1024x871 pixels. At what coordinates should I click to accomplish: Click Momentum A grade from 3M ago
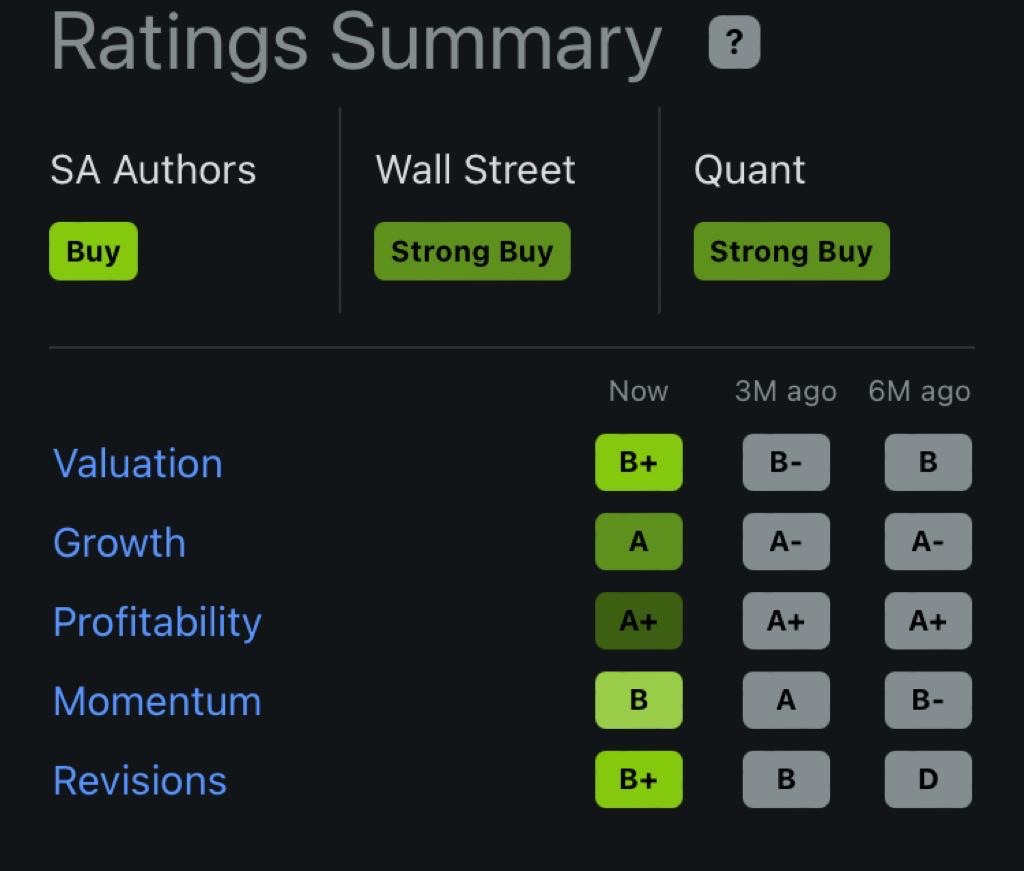click(x=786, y=700)
